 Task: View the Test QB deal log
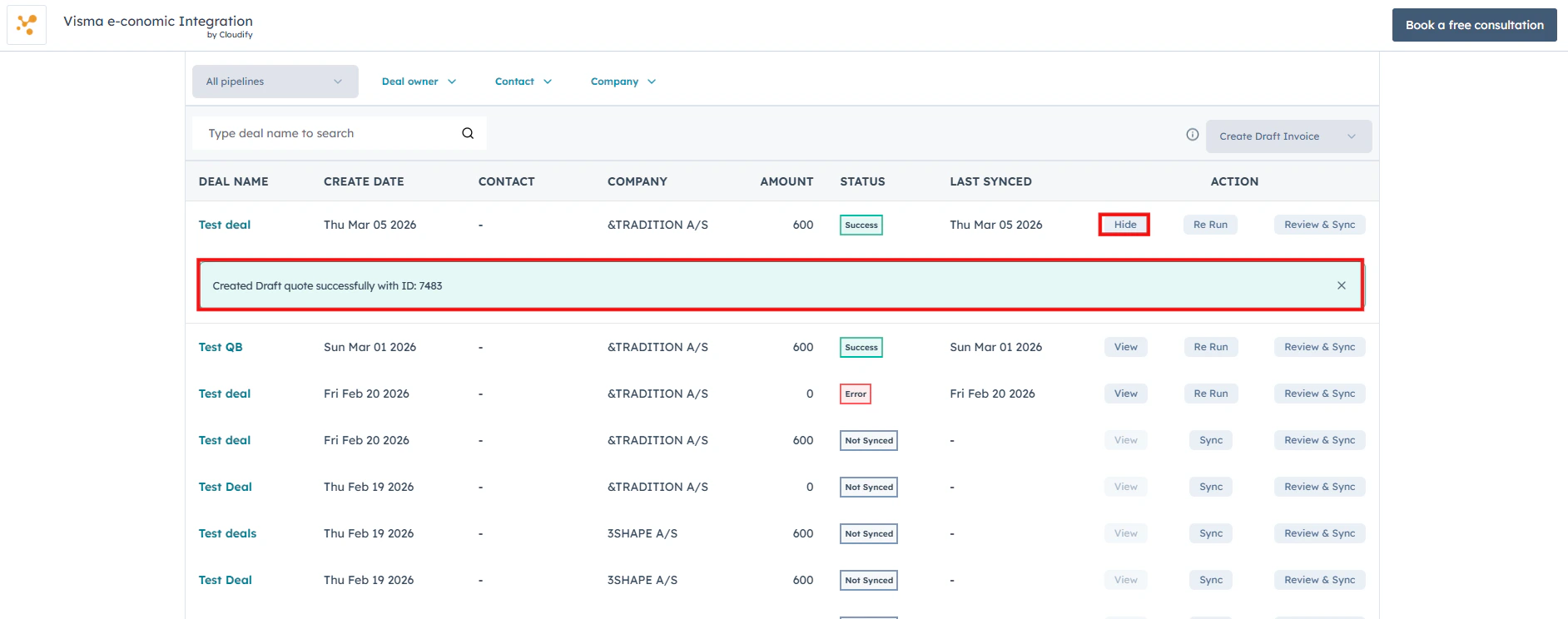click(1125, 347)
